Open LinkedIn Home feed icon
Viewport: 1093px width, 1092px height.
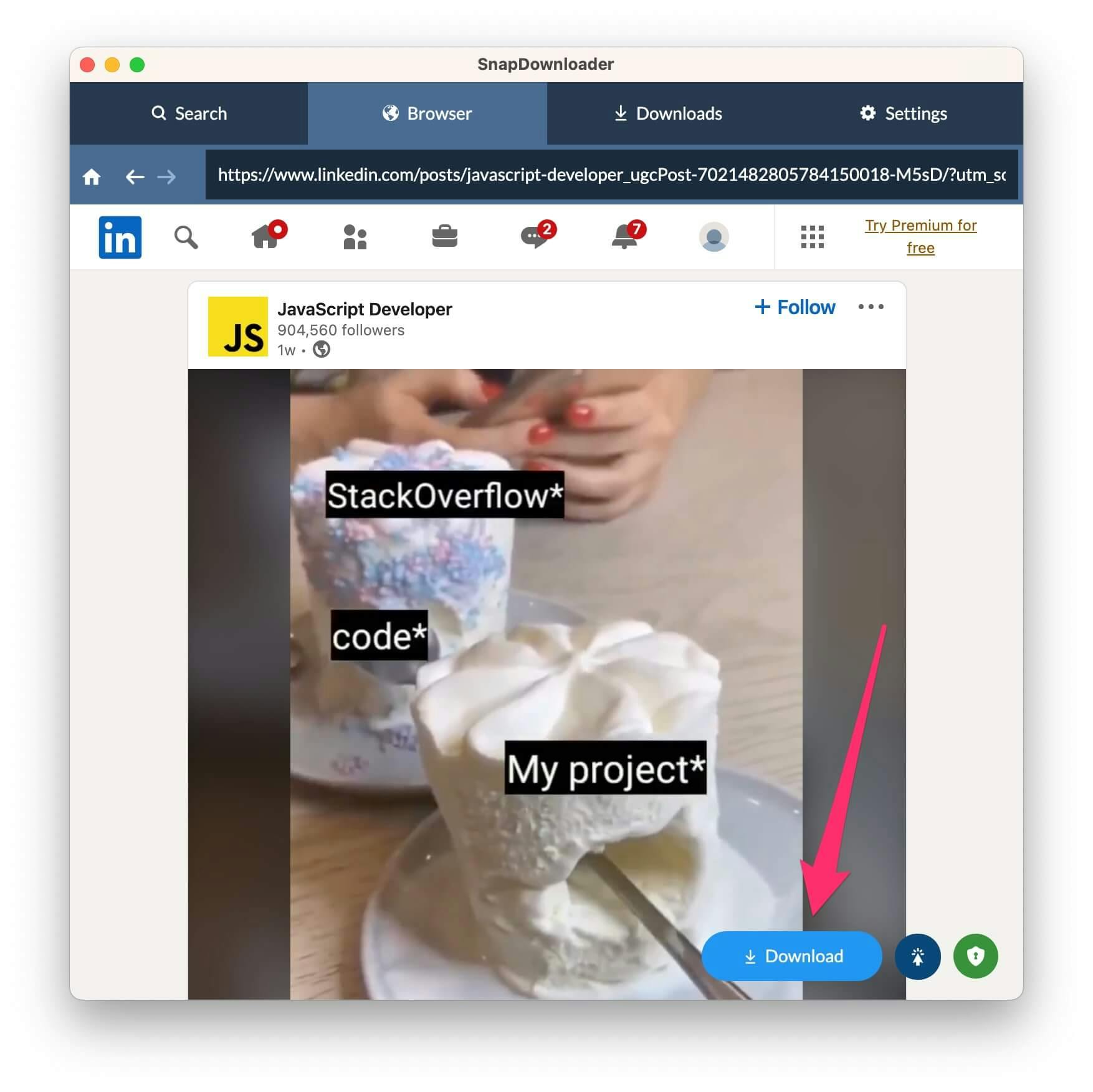click(268, 235)
